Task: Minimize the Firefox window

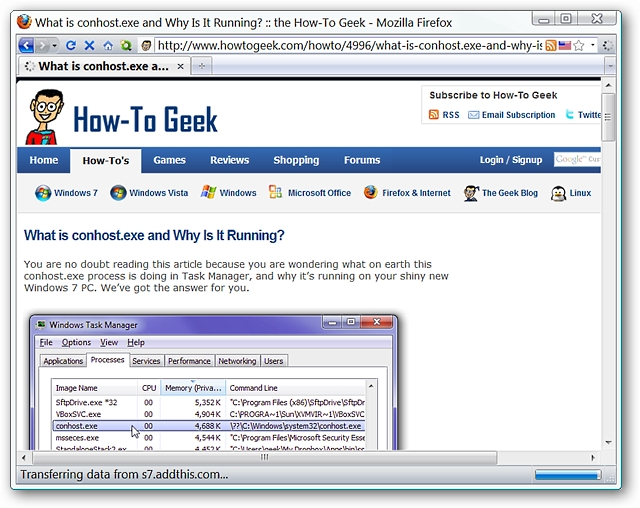Action: [x=543, y=19]
